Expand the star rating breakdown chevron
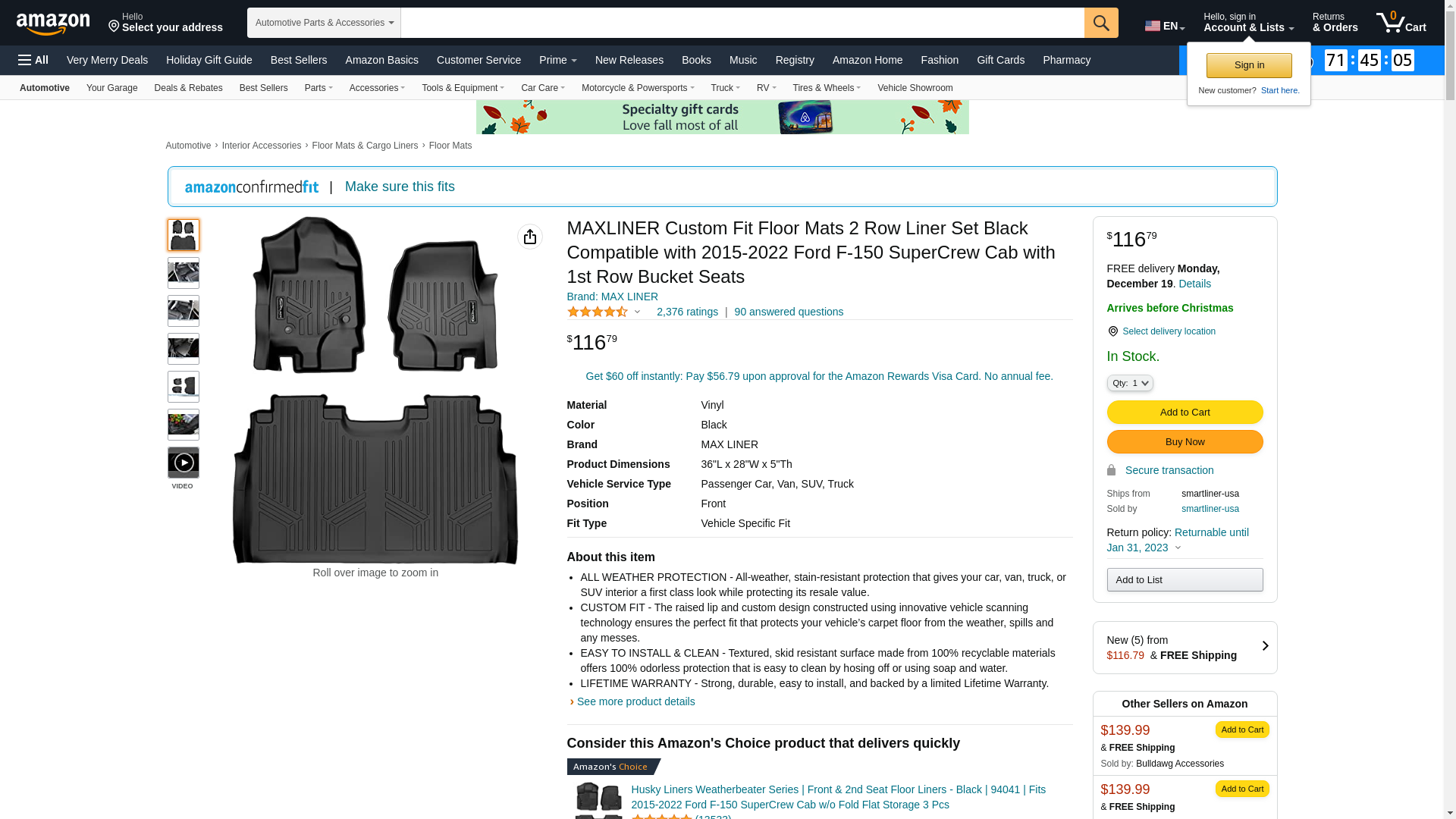This screenshot has width=1456, height=819. (x=637, y=312)
